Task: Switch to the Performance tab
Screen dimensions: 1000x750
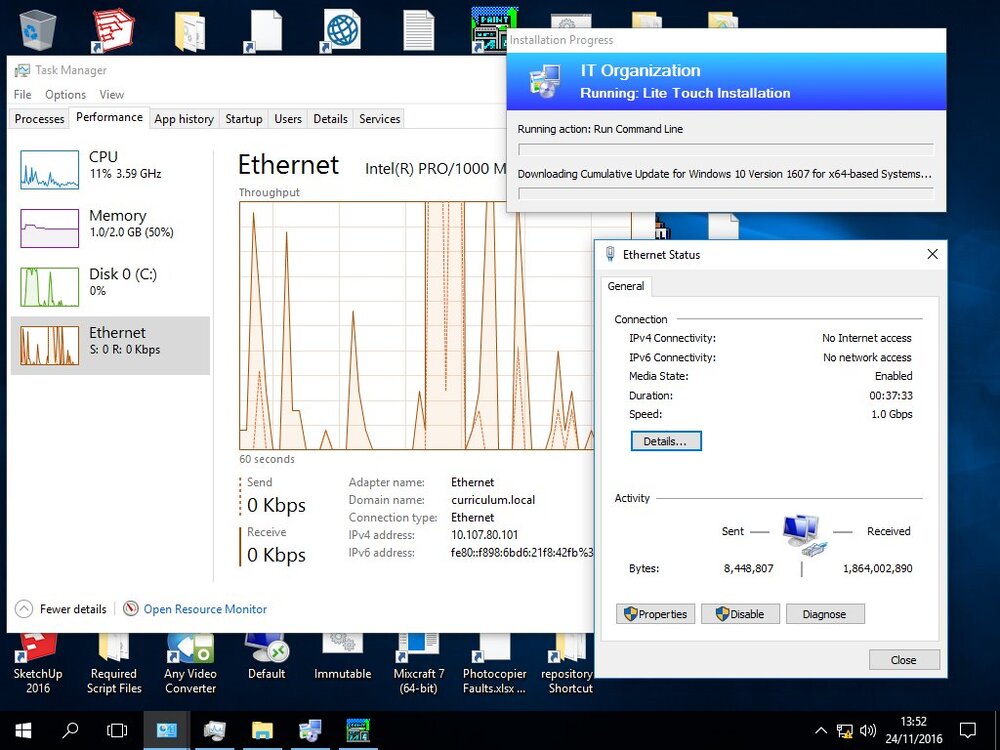Action: (x=109, y=117)
